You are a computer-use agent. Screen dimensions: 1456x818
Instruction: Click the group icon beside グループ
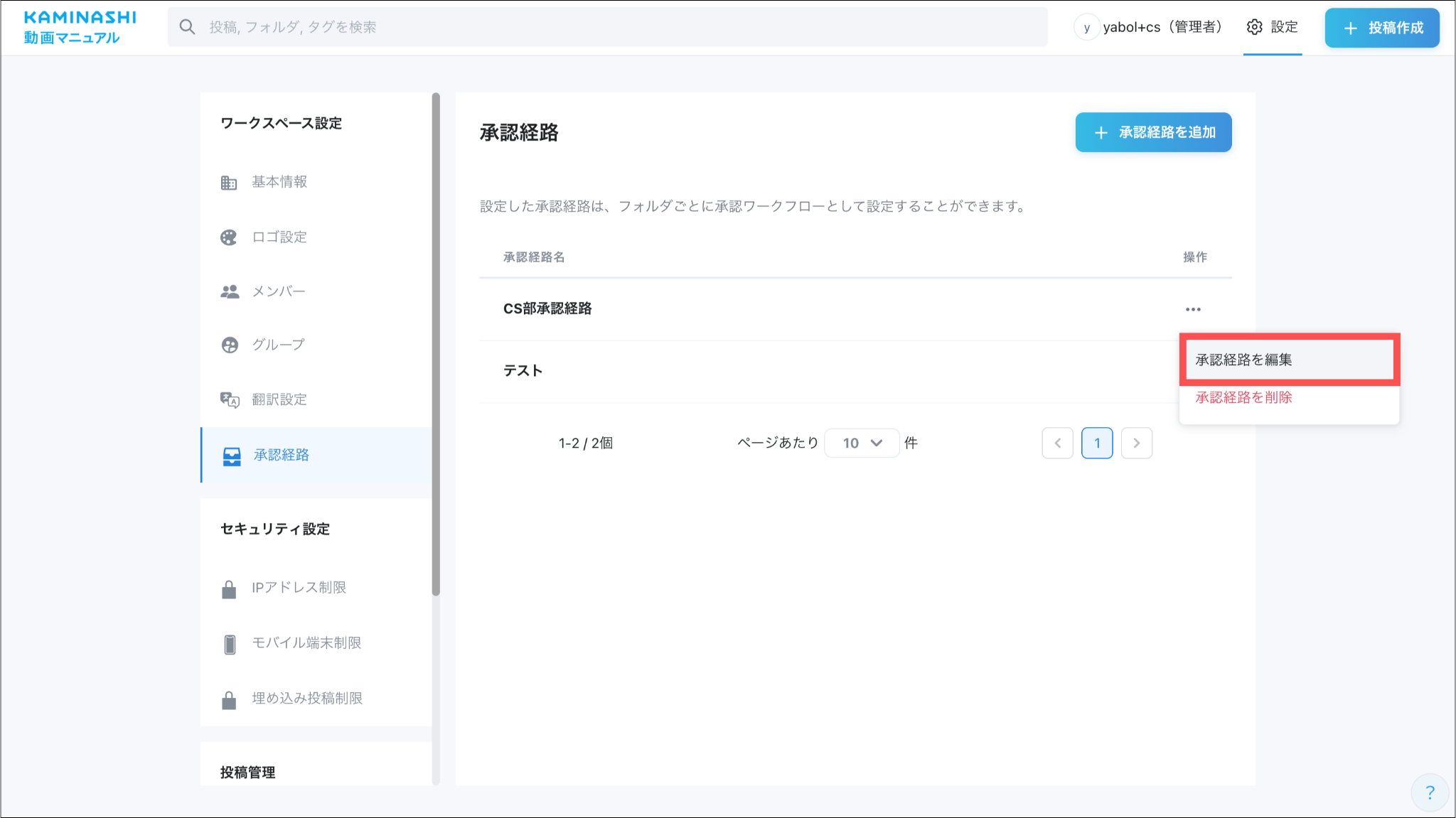tap(229, 345)
